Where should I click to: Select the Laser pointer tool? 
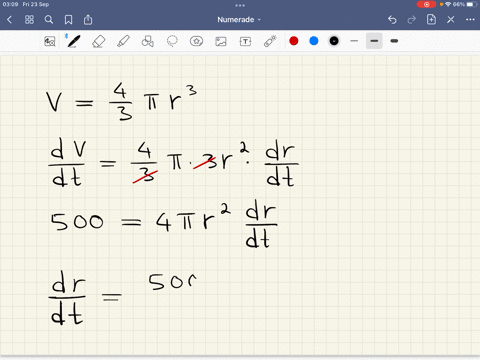coord(270,41)
